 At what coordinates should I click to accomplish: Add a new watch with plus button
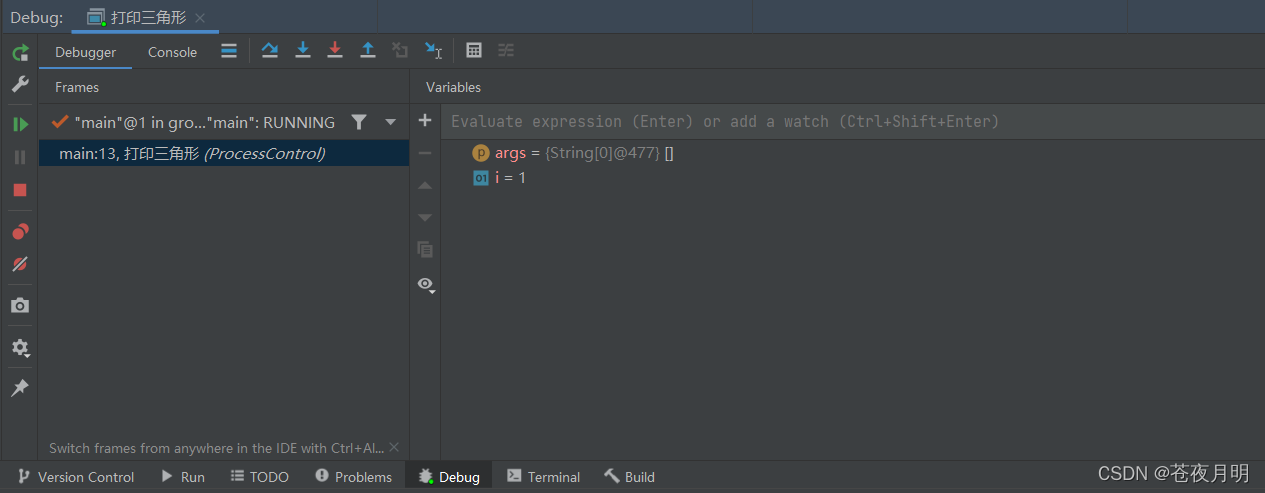[425, 121]
